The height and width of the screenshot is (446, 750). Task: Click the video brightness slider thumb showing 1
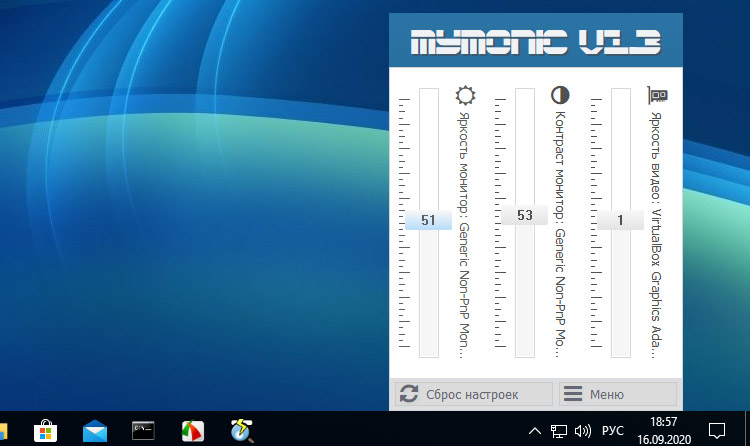pos(620,220)
